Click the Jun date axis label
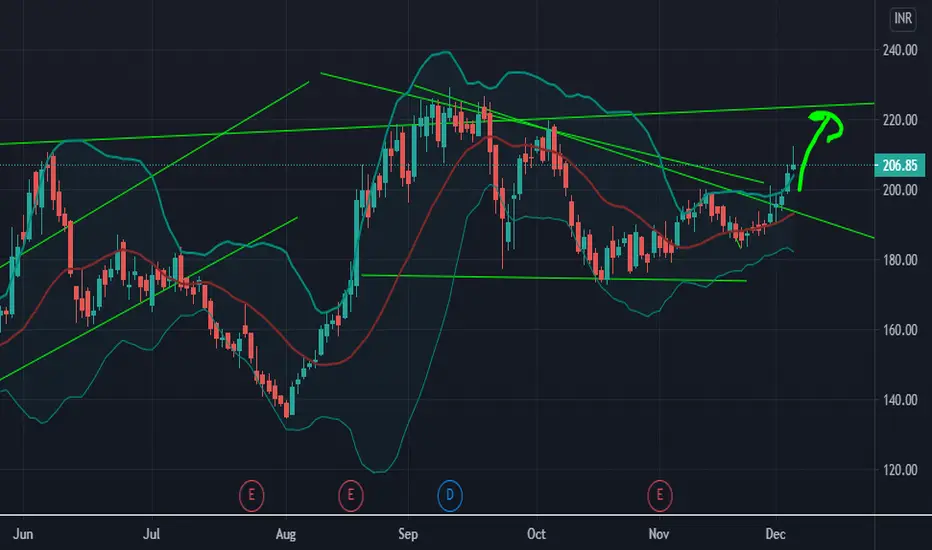This screenshot has width=932, height=550. coord(23,534)
